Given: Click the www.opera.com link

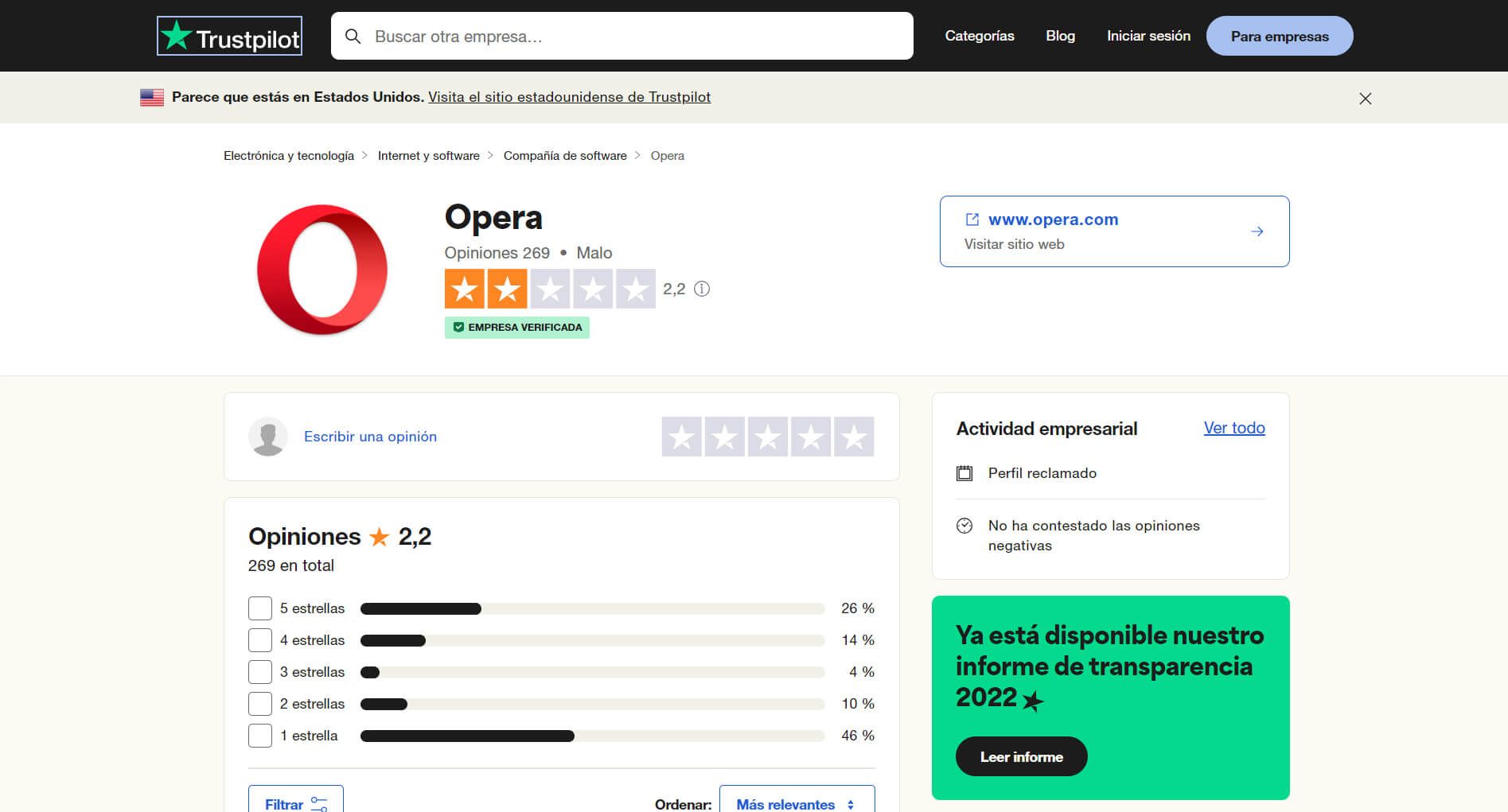Looking at the screenshot, I should pos(1053,220).
